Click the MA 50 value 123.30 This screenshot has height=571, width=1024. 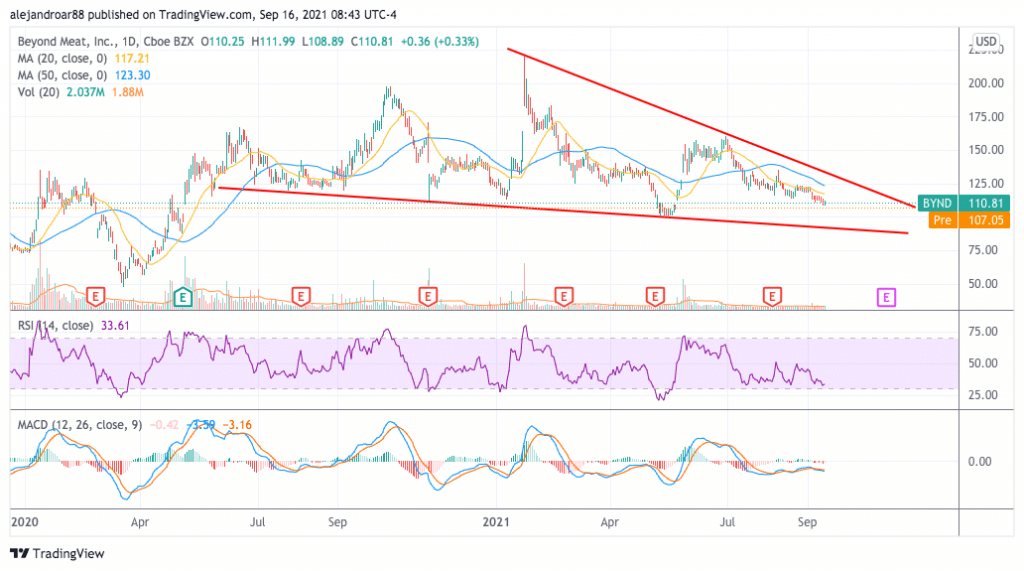pyautogui.click(x=133, y=75)
